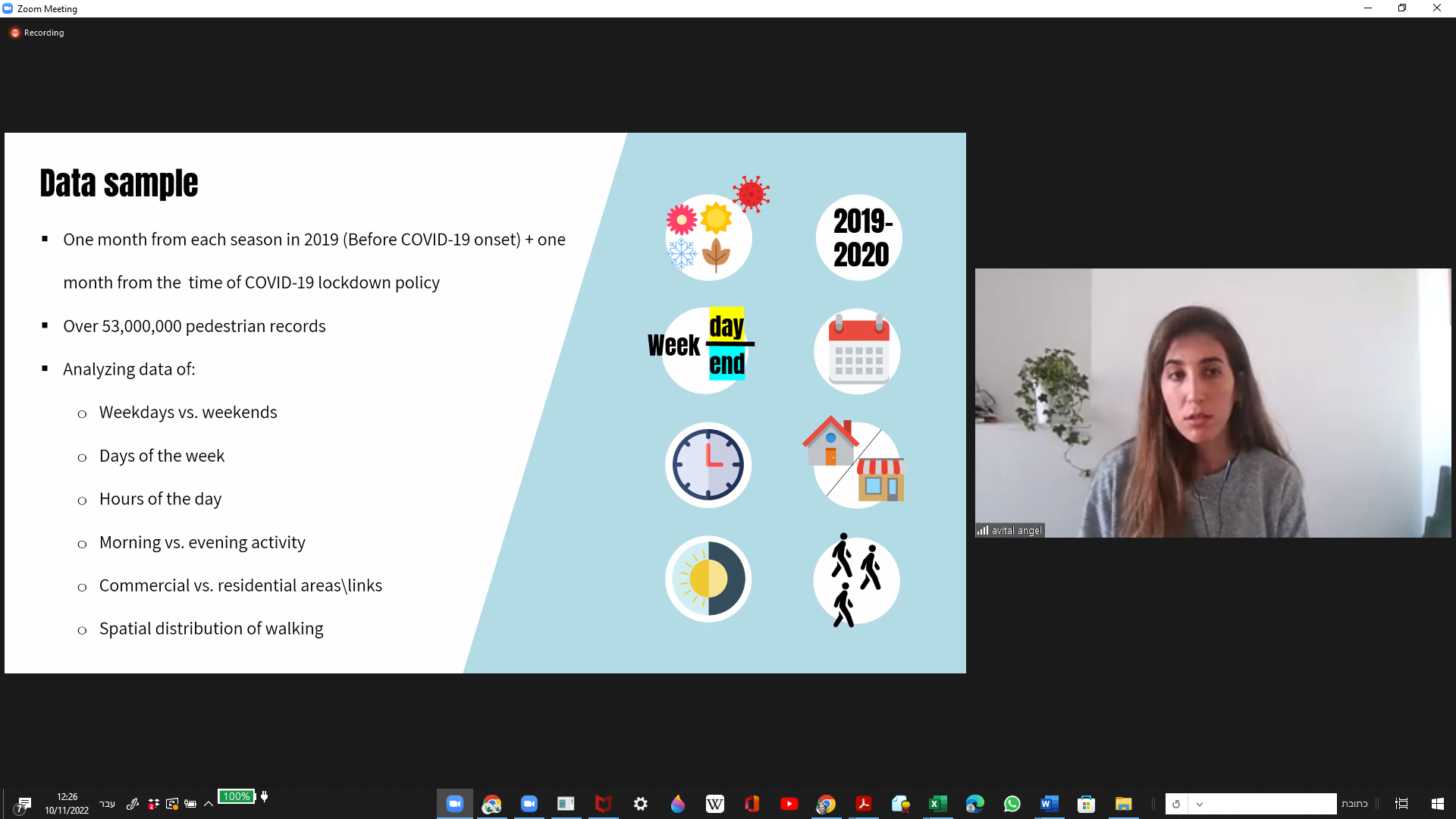
Task: Click the Microsoft Excel taskbar icon
Action: pos(937,804)
